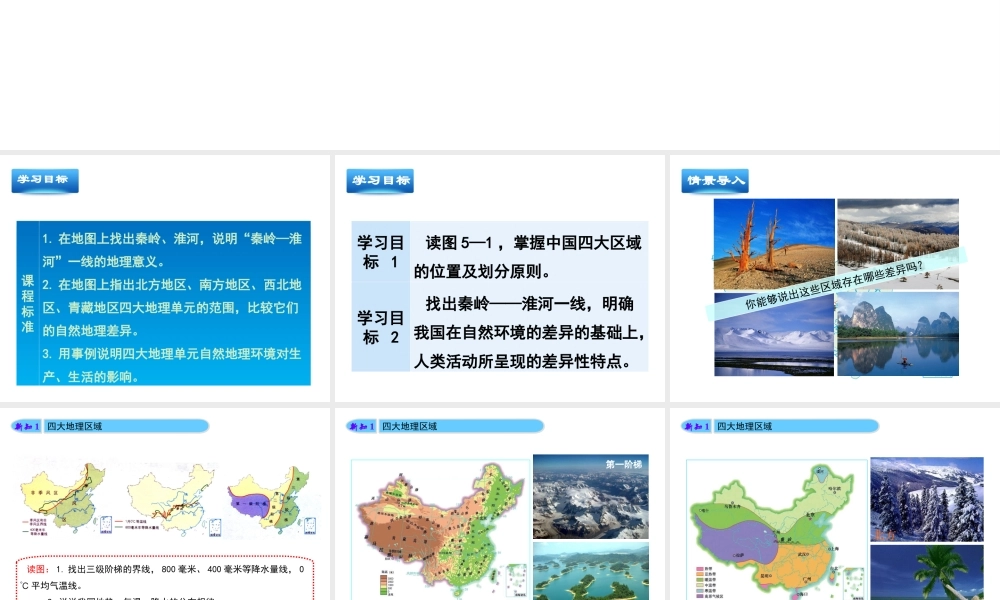Screen dimensions: 1000x600
Task: Open the 课程标准 learning goals slide thumbnail
Action: tap(165, 278)
